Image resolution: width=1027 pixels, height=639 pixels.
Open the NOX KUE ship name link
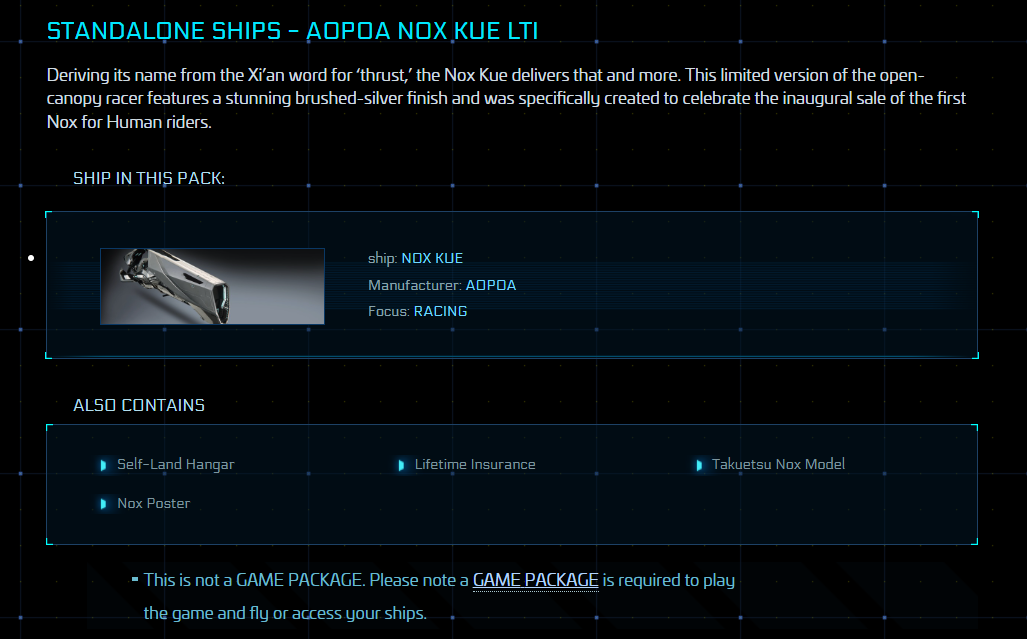pos(432,258)
